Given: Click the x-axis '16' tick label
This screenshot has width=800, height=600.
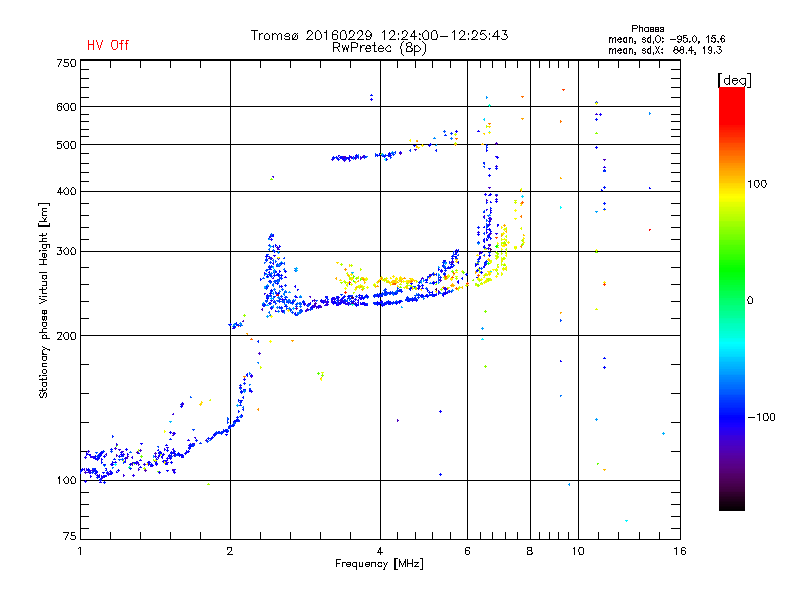Looking at the screenshot, I should (680, 551).
